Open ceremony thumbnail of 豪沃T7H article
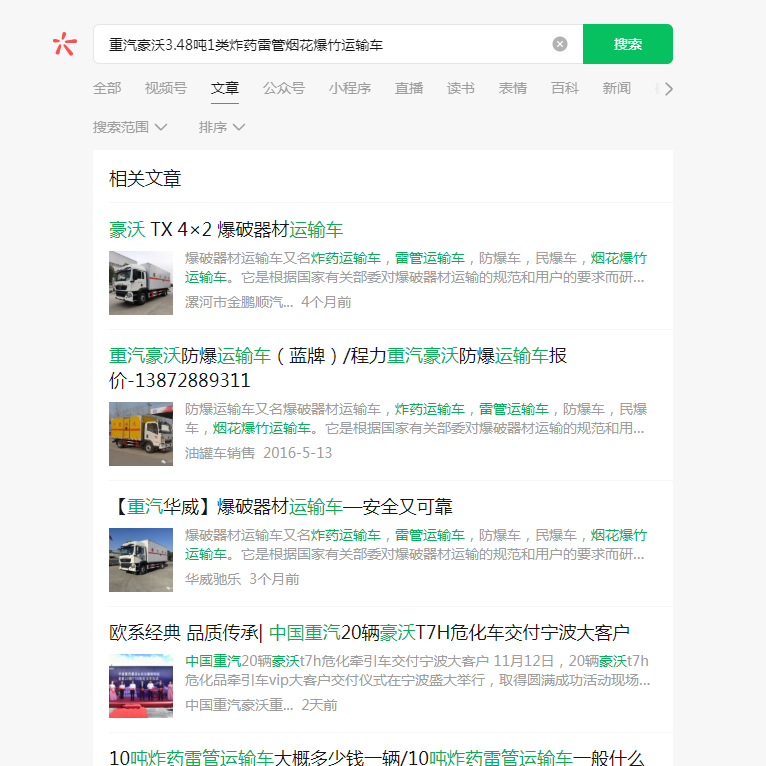Image resolution: width=766 pixels, height=766 pixels. click(x=141, y=686)
